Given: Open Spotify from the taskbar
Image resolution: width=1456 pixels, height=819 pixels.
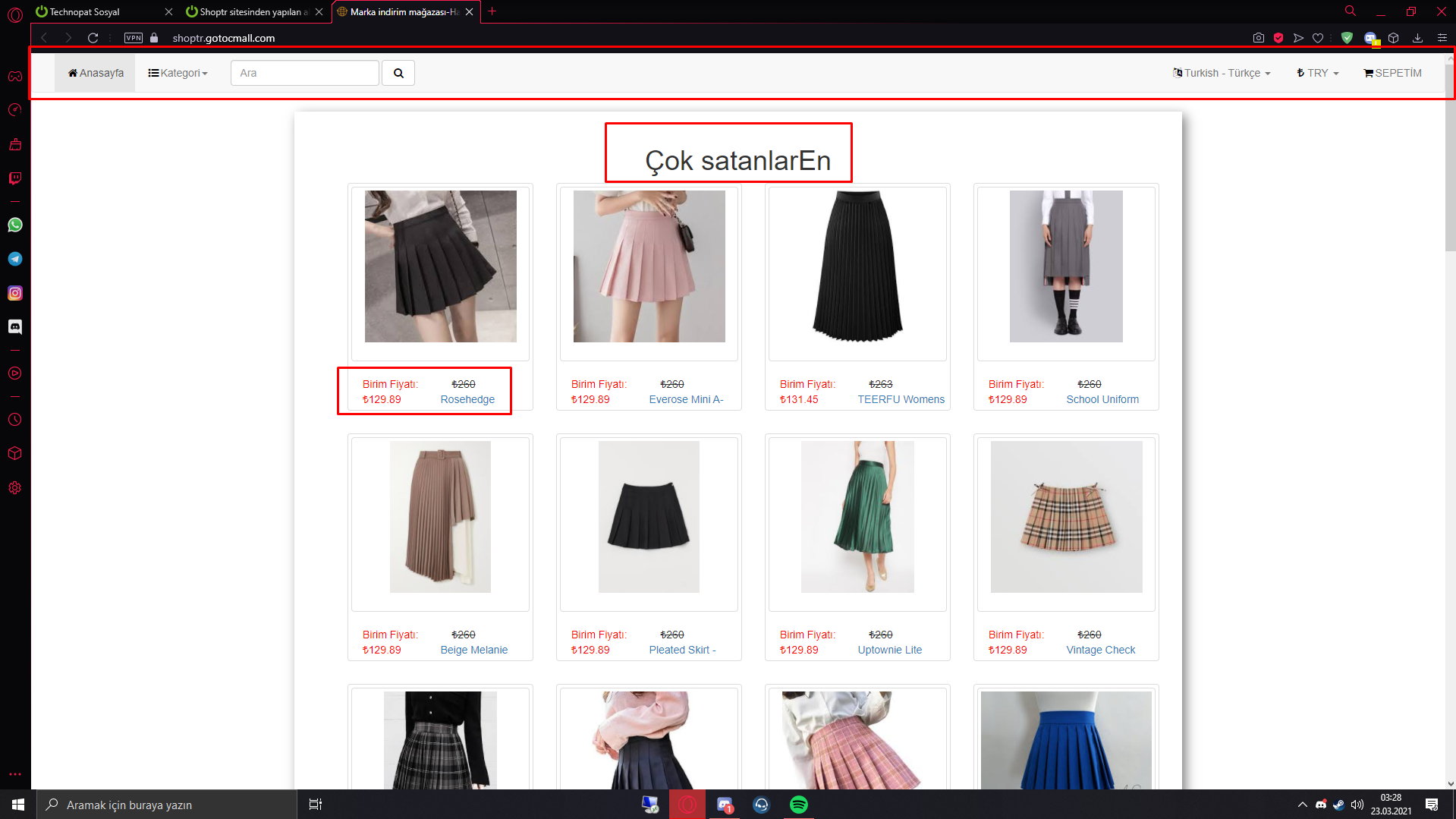Looking at the screenshot, I should (x=798, y=805).
